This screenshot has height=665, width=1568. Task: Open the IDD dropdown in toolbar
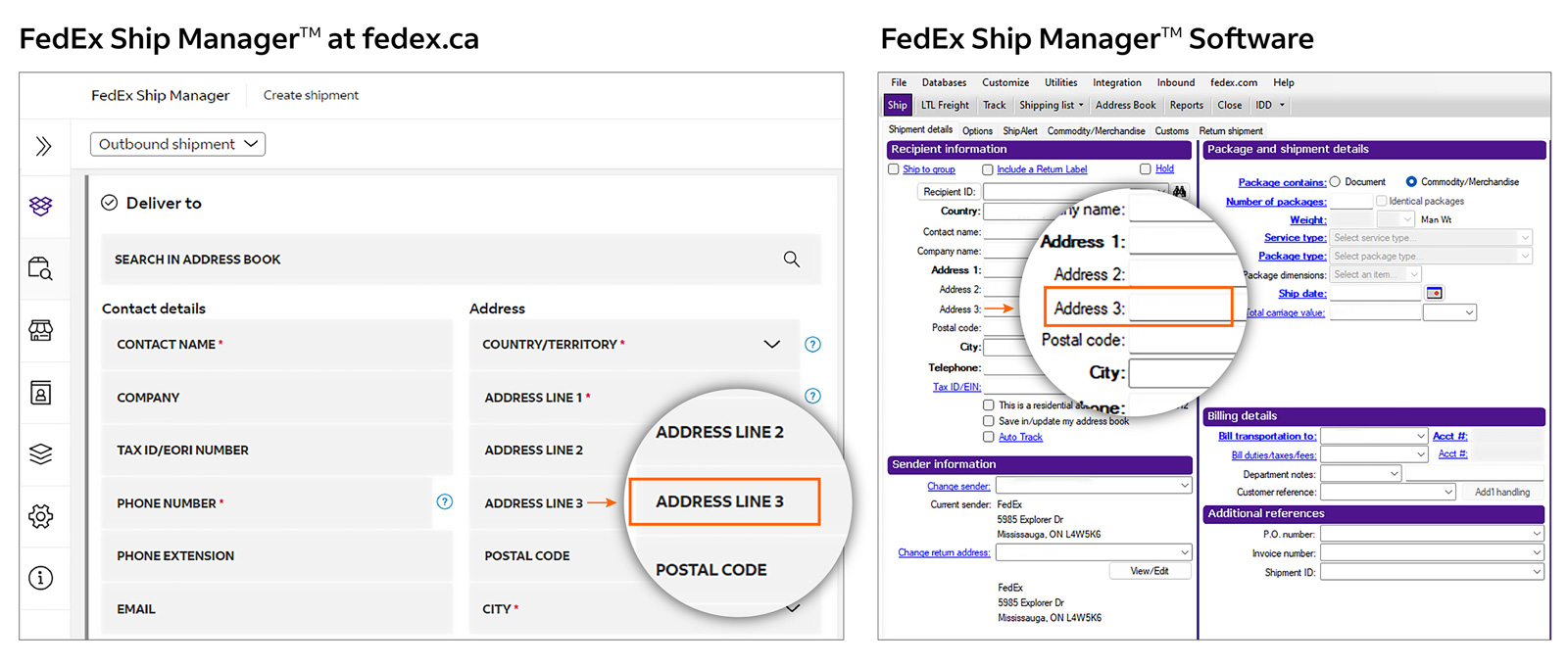tap(1270, 105)
